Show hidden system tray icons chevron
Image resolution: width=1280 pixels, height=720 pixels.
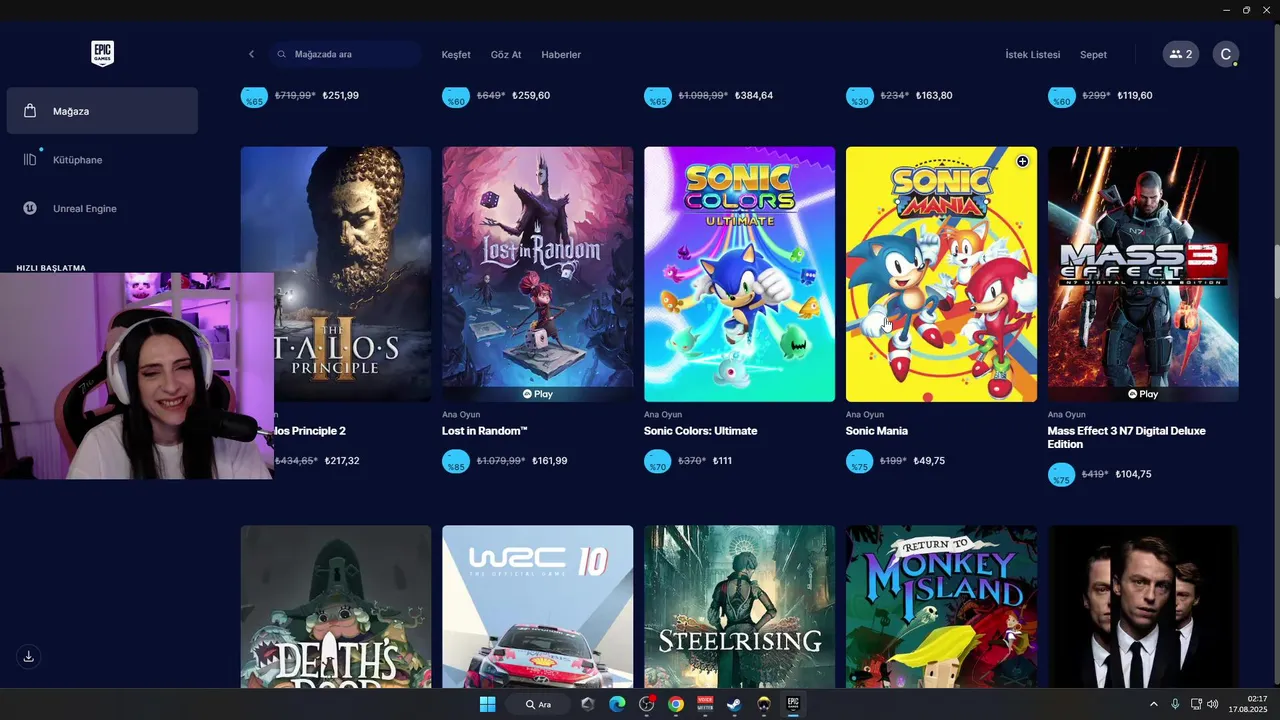click(x=1153, y=704)
